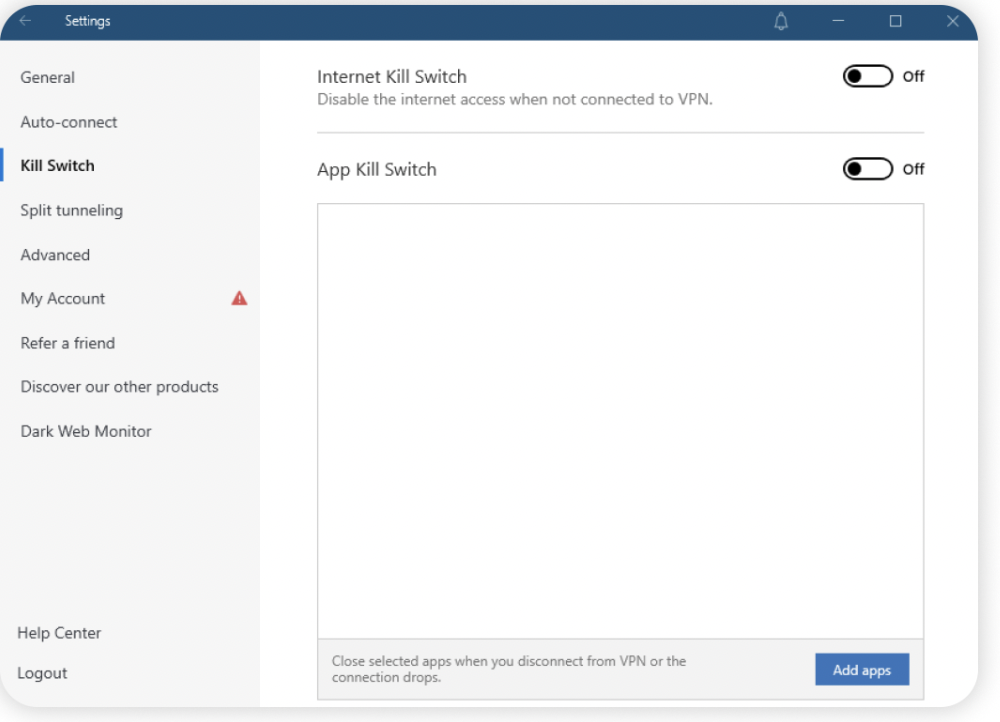Click Logout in the sidebar
Image resolution: width=1000 pixels, height=722 pixels.
pos(42,673)
